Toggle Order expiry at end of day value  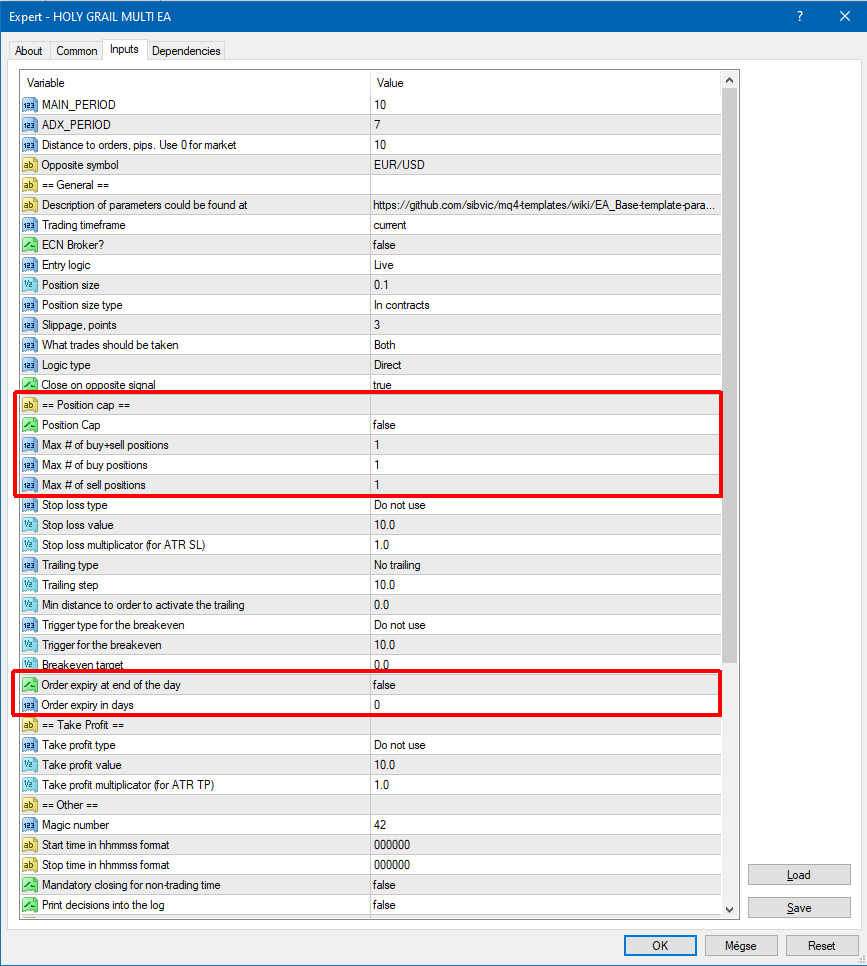(545, 685)
